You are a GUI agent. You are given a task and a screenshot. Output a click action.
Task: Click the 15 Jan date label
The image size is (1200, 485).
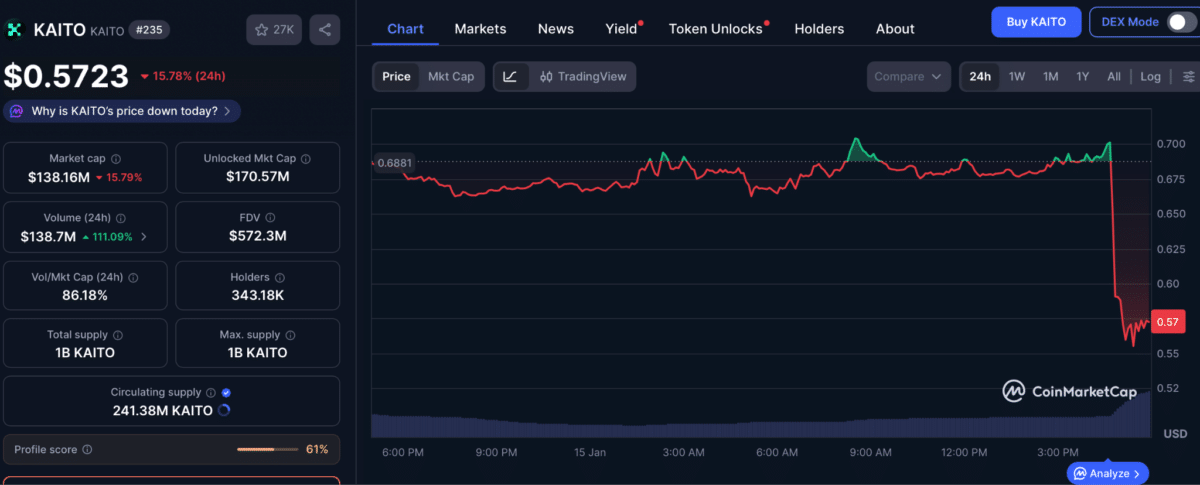coord(589,453)
